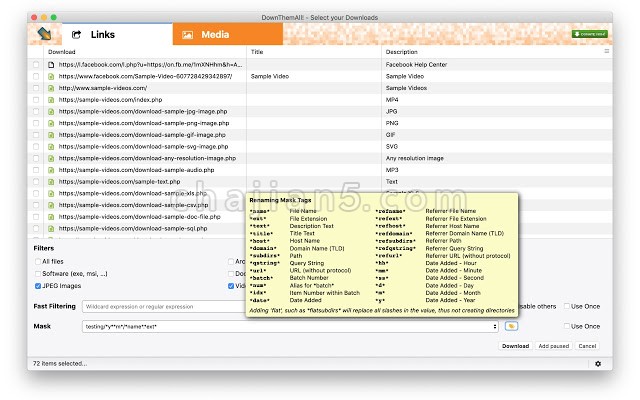The image size is (640, 400).
Task: Switch to the Media tab
Action: (x=228, y=34)
